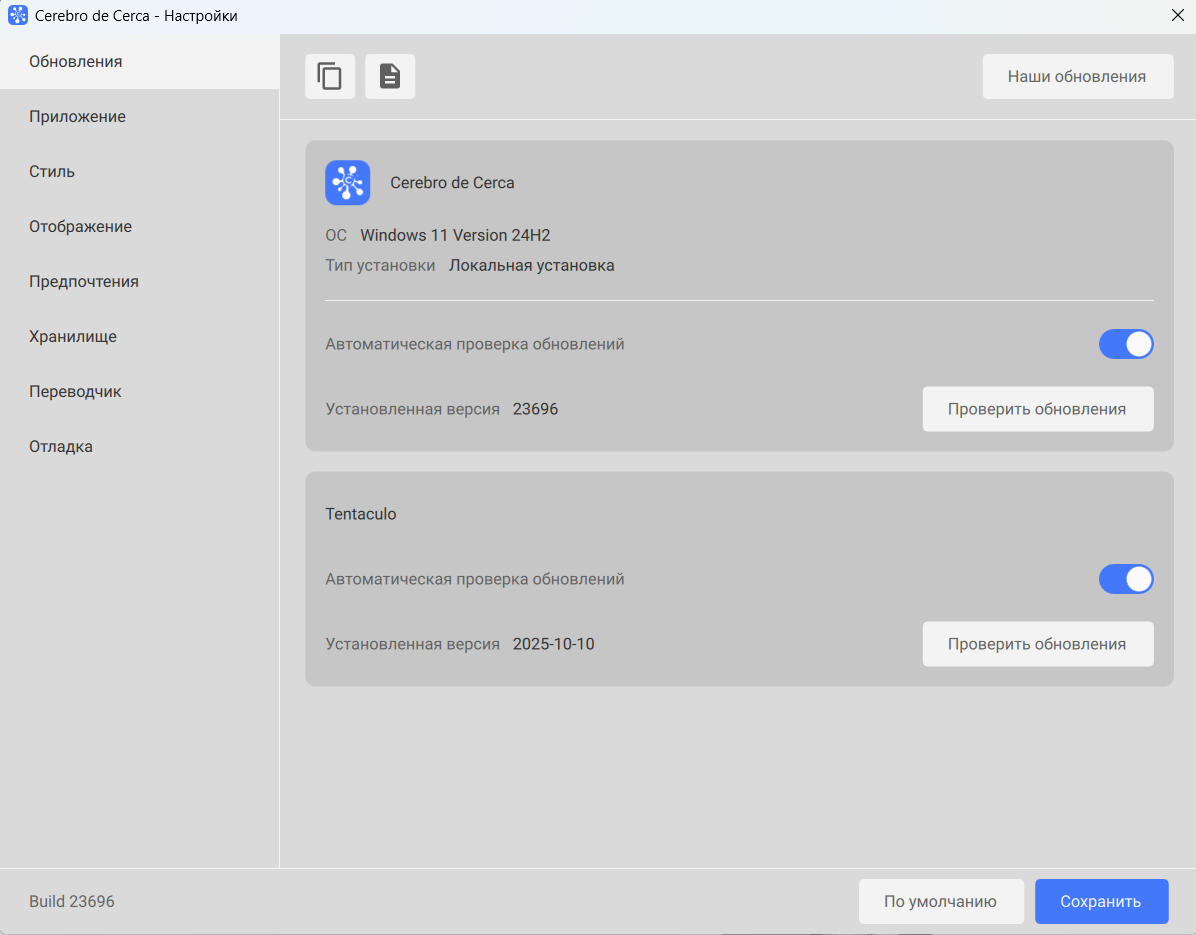Viewport: 1196px width, 935px height.
Task: Check updates for Tentaculo
Action: point(1037,644)
